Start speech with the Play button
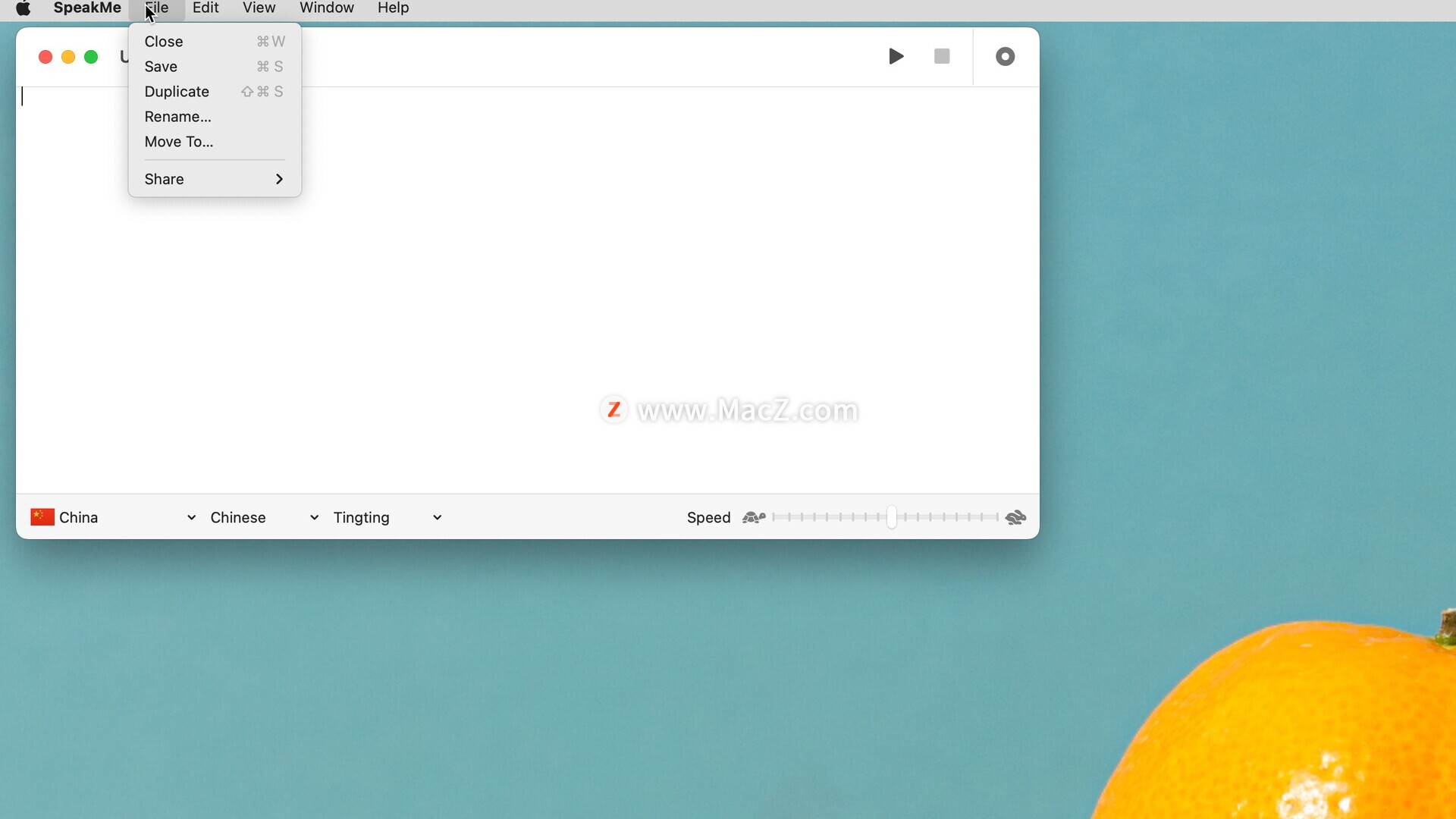Viewport: 1456px width, 819px height. pyautogui.click(x=896, y=56)
